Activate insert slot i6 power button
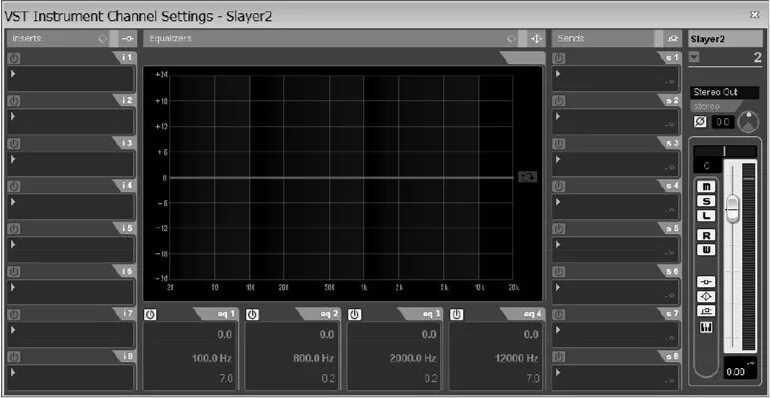The image size is (771, 398). (14, 271)
